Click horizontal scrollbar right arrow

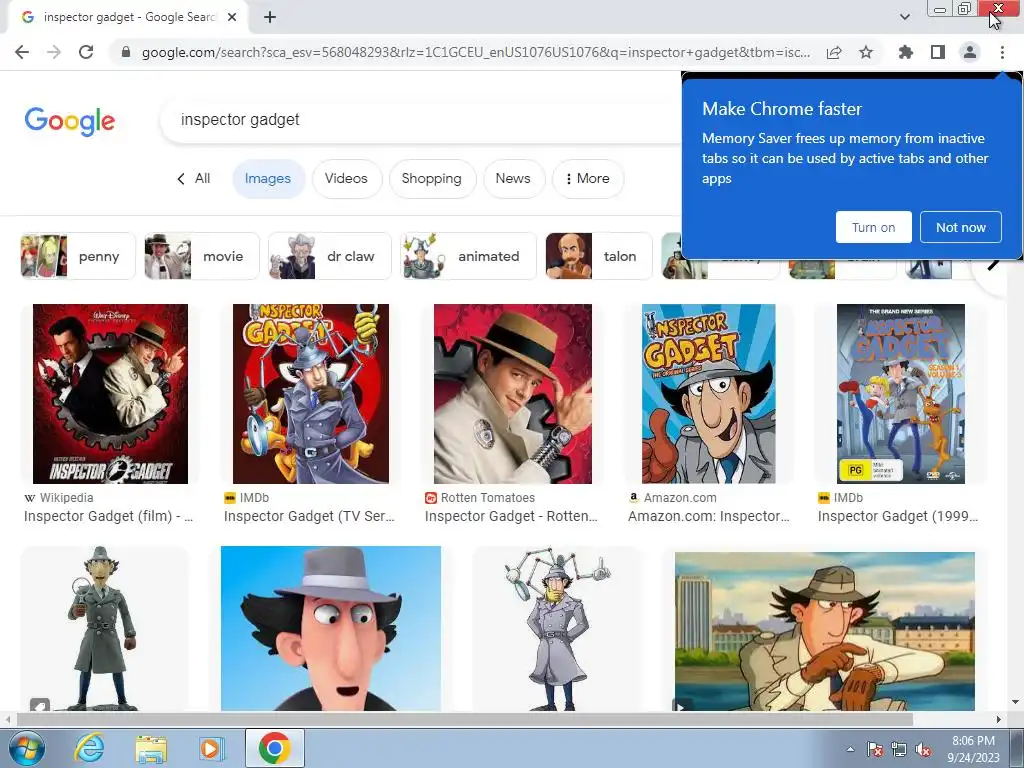(x=999, y=719)
